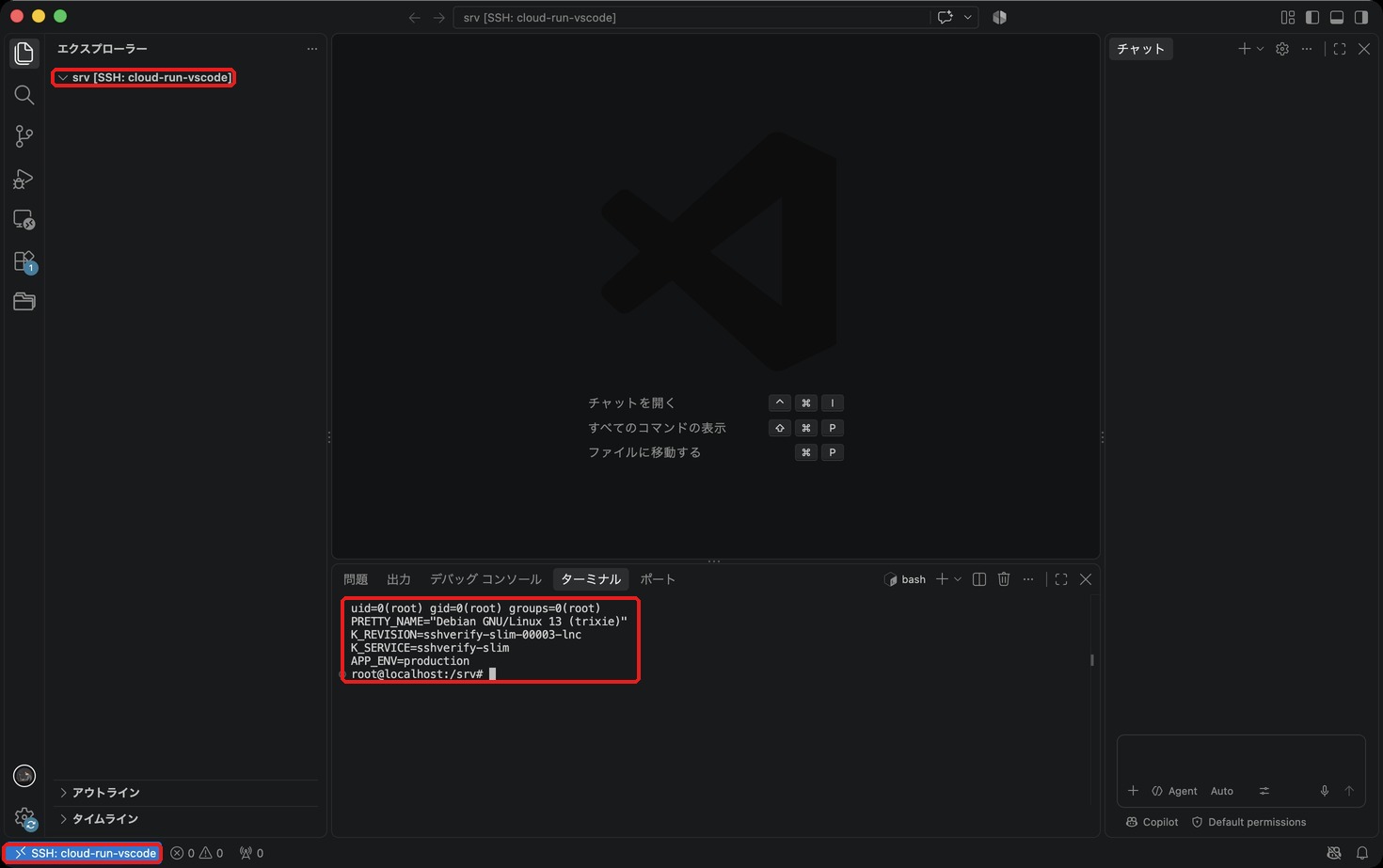Open the Agent mode picker
Image resolution: width=1383 pixels, height=868 pixels.
(x=1175, y=791)
